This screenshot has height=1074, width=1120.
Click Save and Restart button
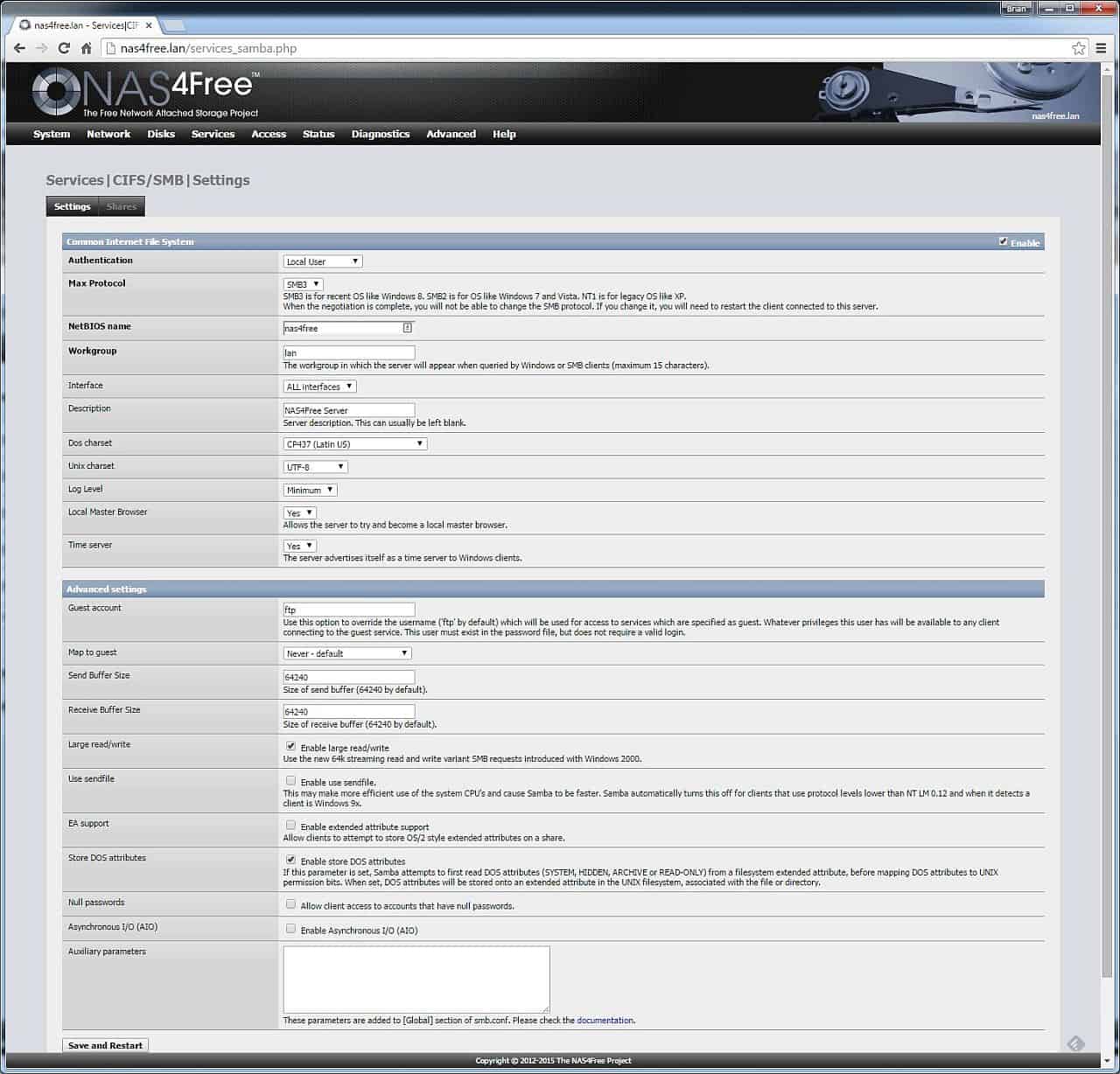point(105,1045)
